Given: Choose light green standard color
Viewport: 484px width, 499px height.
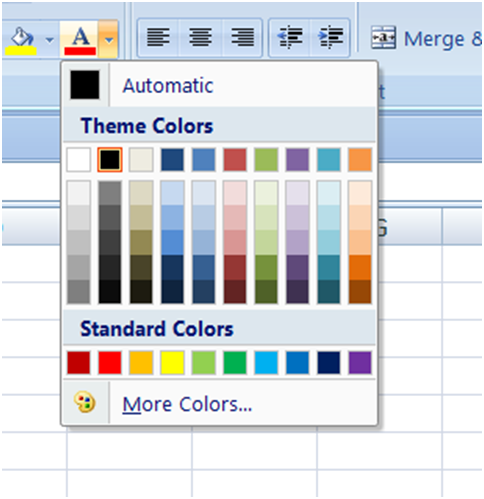Looking at the screenshot, I should (204, 362).
